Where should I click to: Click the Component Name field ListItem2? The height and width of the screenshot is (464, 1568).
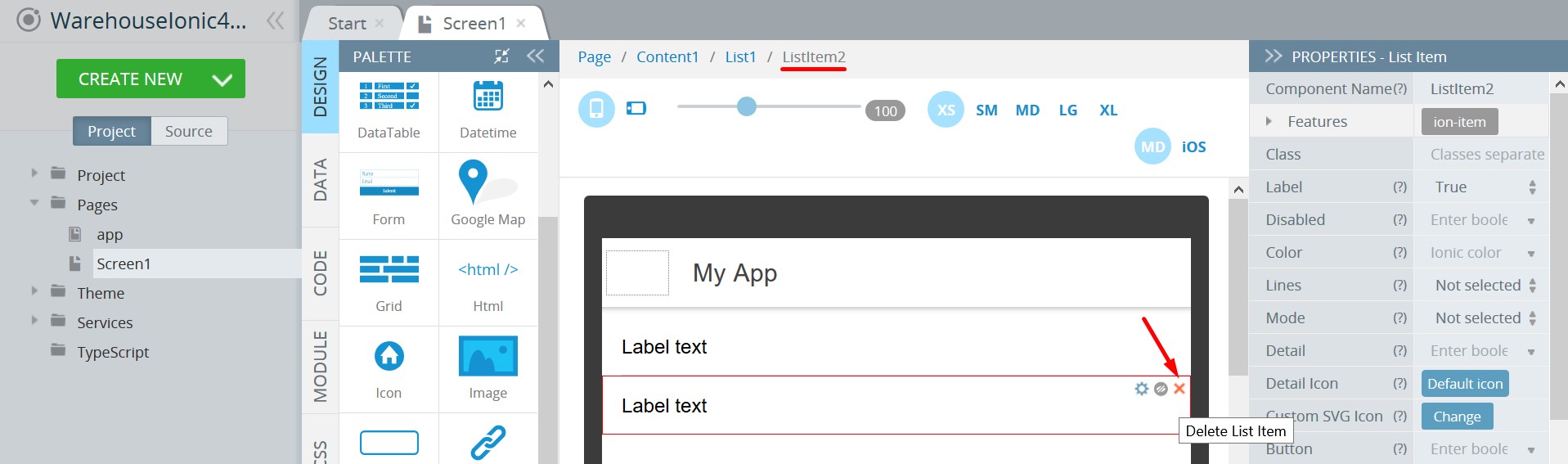click(1481, 88)
